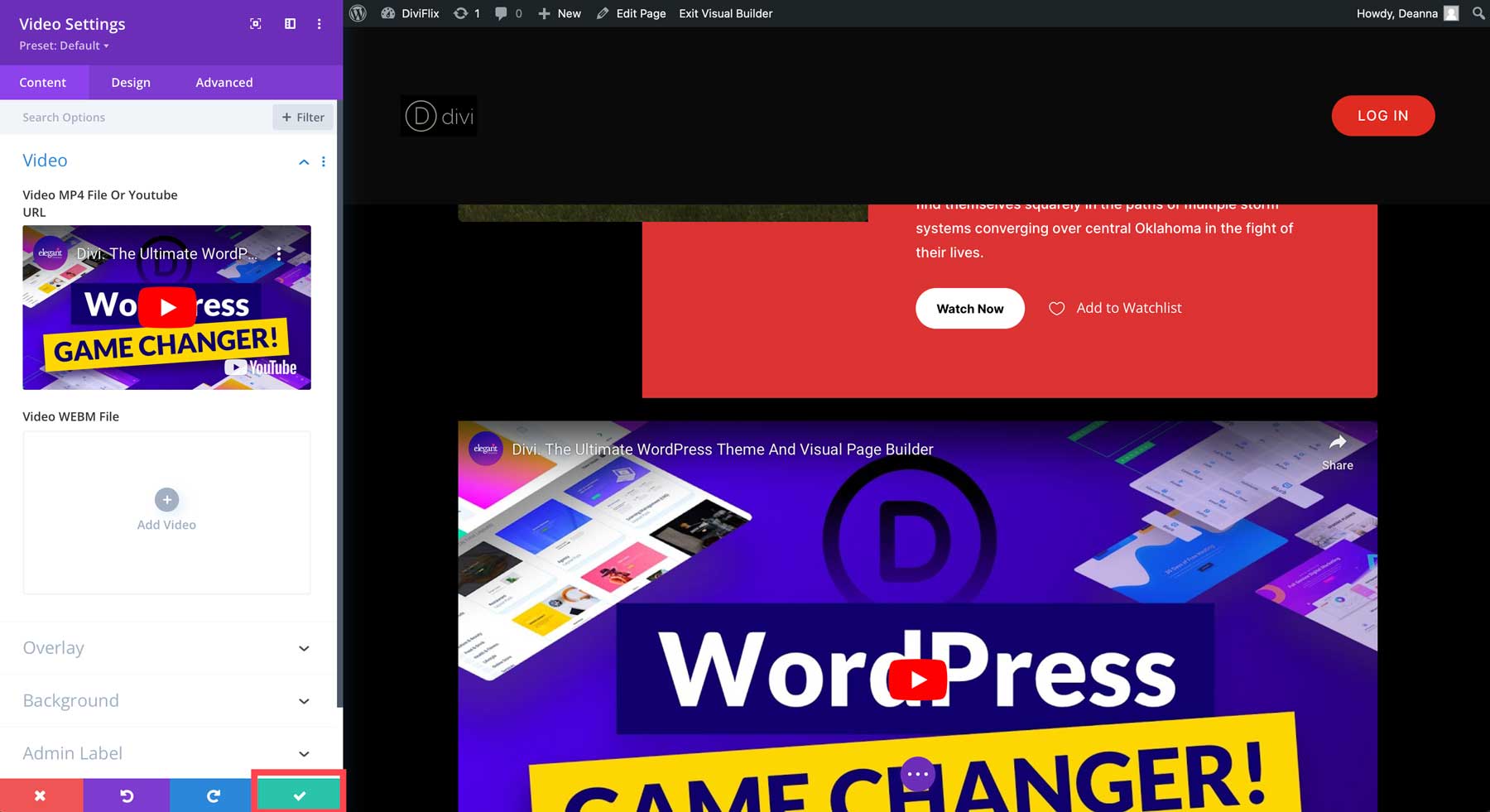The width and height of the screenshot is (1490, 812).
Task: Open the New content menu
Action: click(560, 13)
